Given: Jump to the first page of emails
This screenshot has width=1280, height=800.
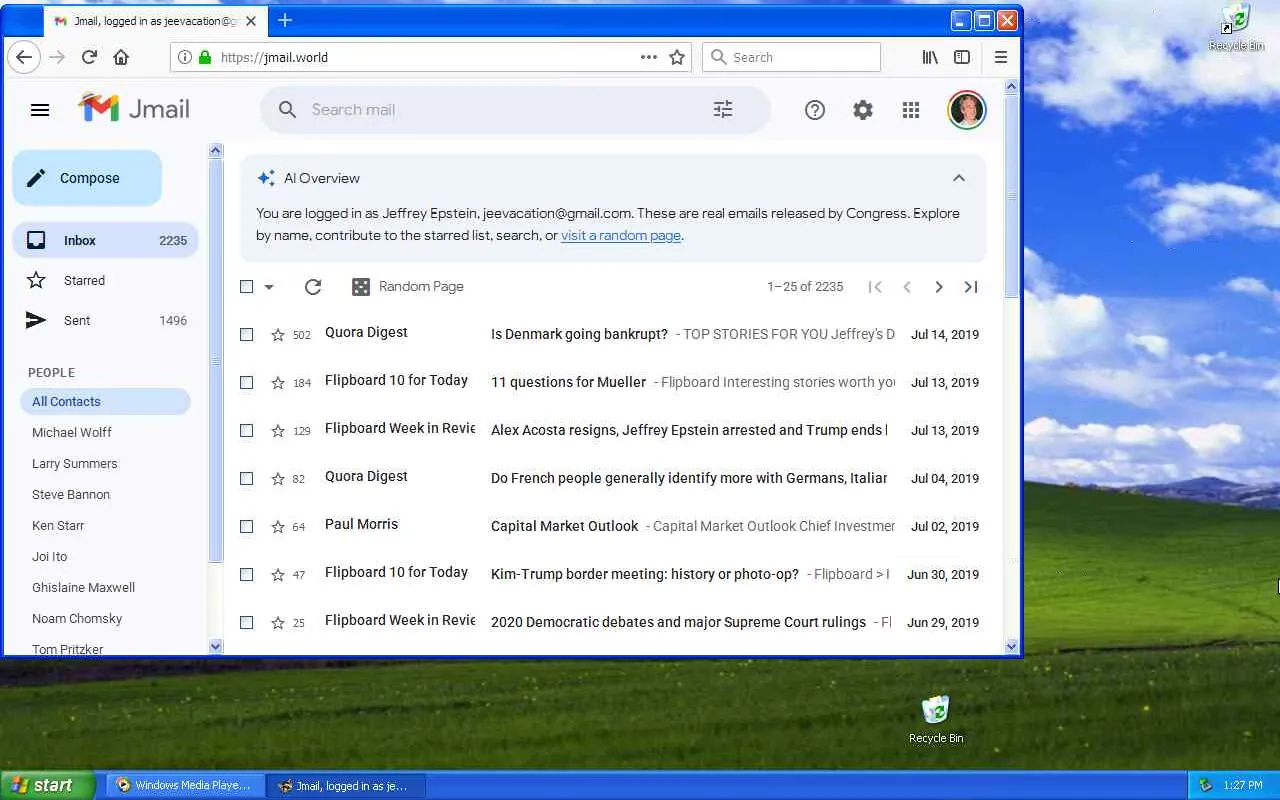Looking at the screenshot, I should point(875,287).
